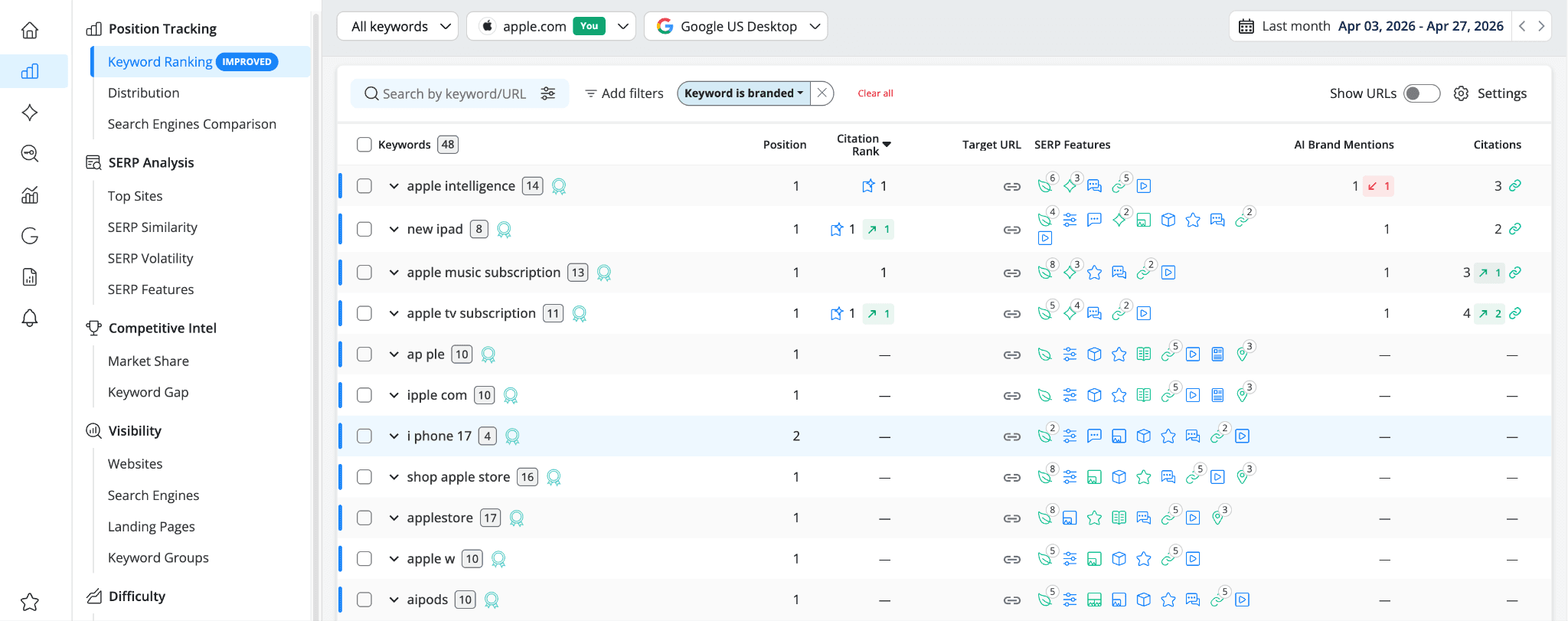
Task: Open Keyword Gap in sidebar
Action: tap(149, 392)
